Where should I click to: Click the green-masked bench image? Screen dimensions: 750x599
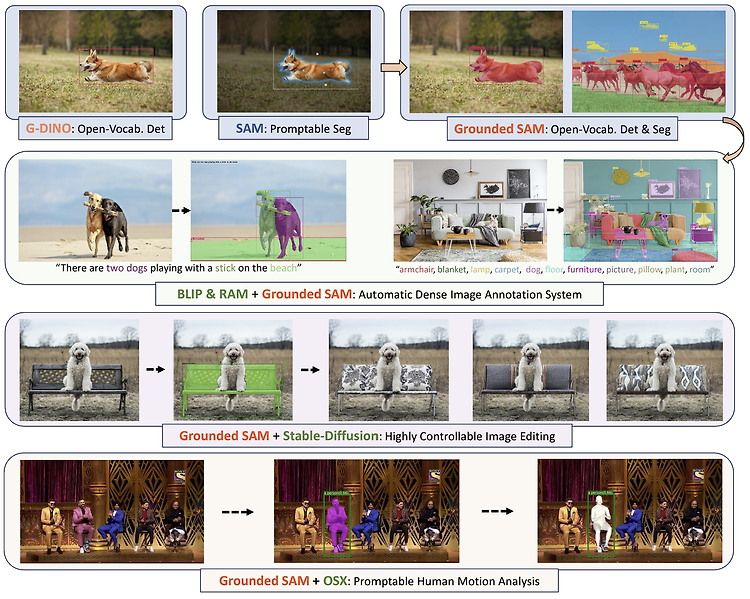[x=233, y=370]
